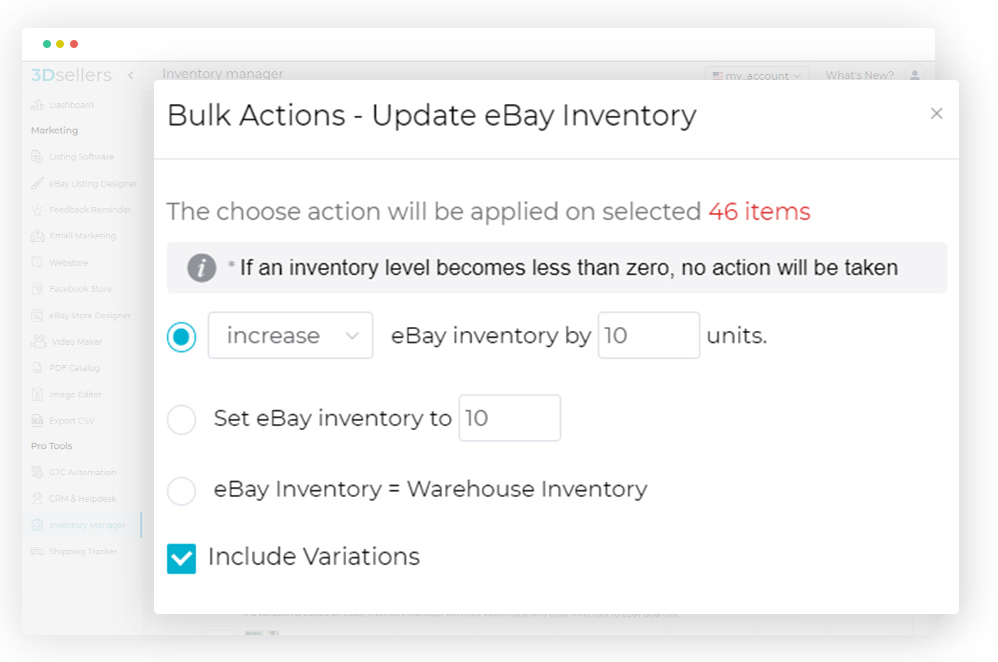Open the What's New? link
998x662 pixels.
point(860,75)
